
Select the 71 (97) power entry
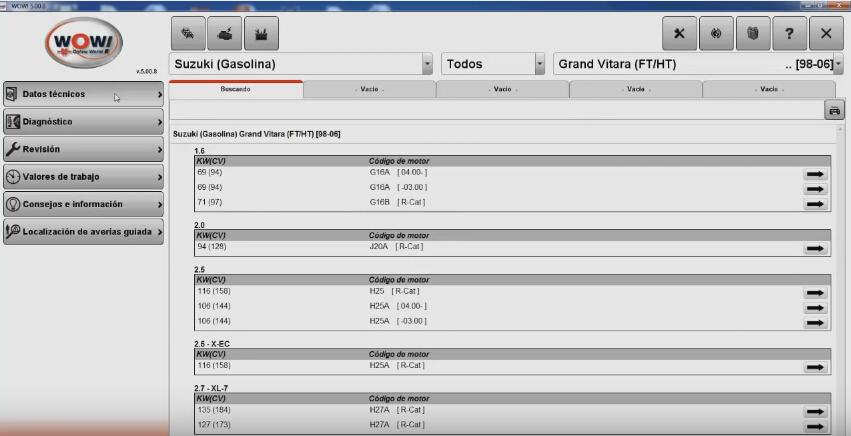209,202
